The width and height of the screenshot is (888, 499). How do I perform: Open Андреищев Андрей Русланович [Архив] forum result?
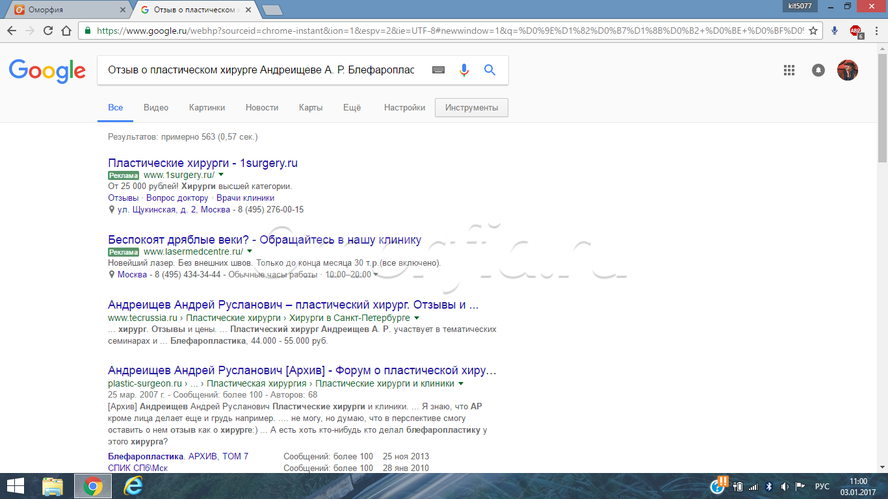click(x=302, y=370)
